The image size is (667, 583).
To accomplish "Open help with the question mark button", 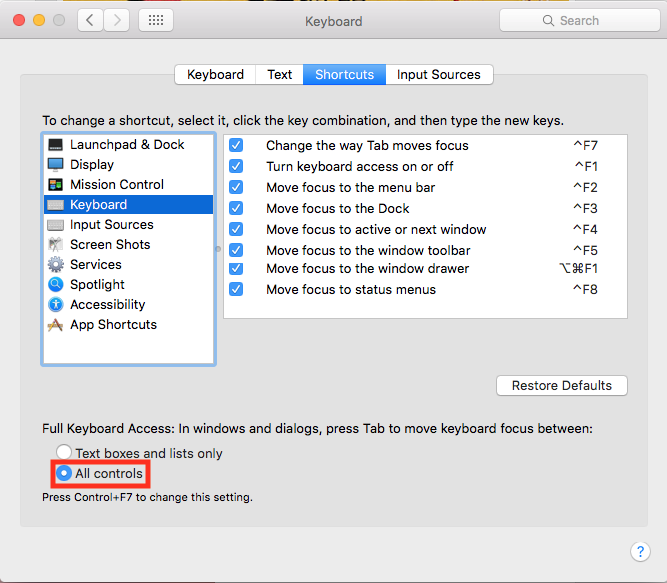I will coord(640,552).
